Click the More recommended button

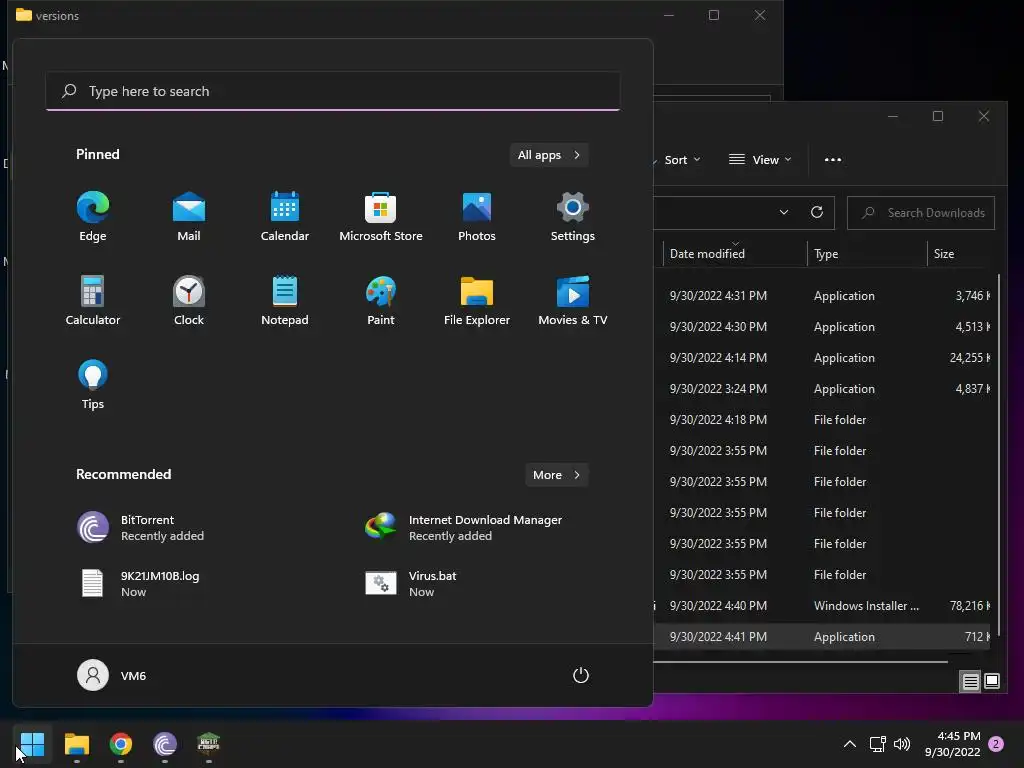click(x=556, y=475)
